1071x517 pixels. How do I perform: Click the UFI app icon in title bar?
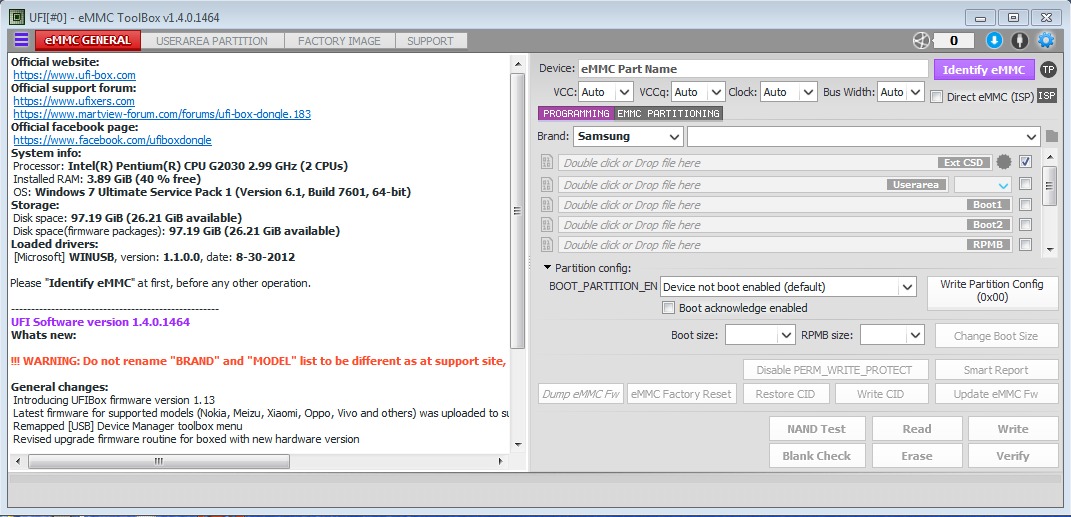tap(16, 17)
